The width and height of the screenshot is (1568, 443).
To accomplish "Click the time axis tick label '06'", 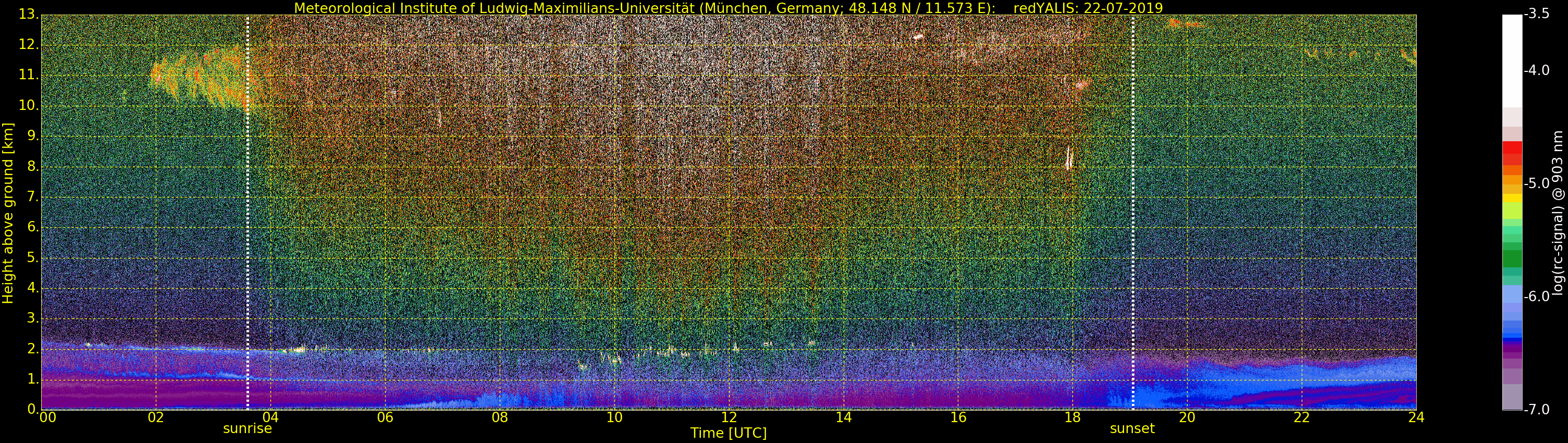I will coord(385,417).
